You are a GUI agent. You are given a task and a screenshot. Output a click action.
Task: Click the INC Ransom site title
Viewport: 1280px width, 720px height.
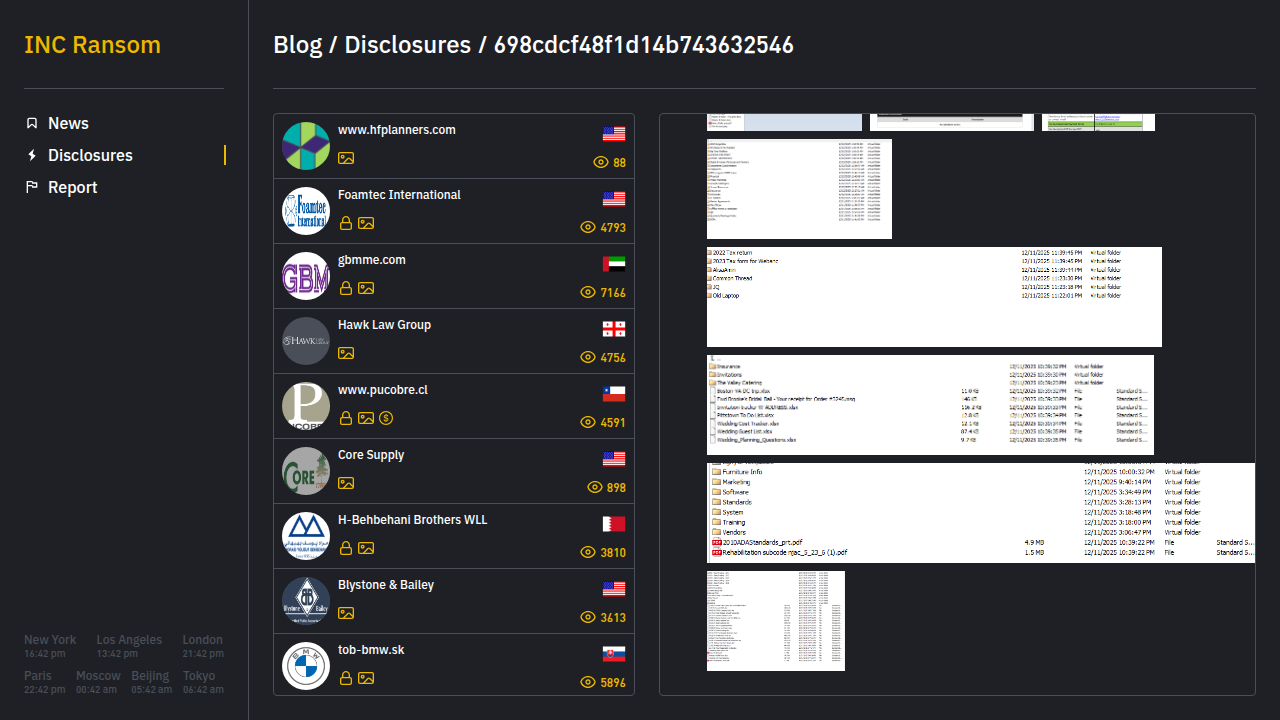pos(92,45)
